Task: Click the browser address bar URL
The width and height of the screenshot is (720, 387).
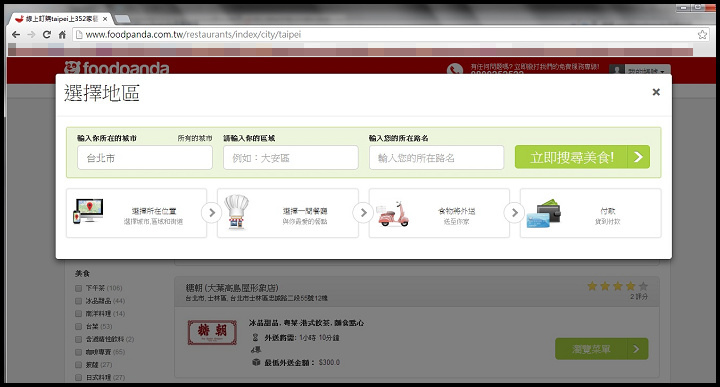Action: click(x=193, y=34)
